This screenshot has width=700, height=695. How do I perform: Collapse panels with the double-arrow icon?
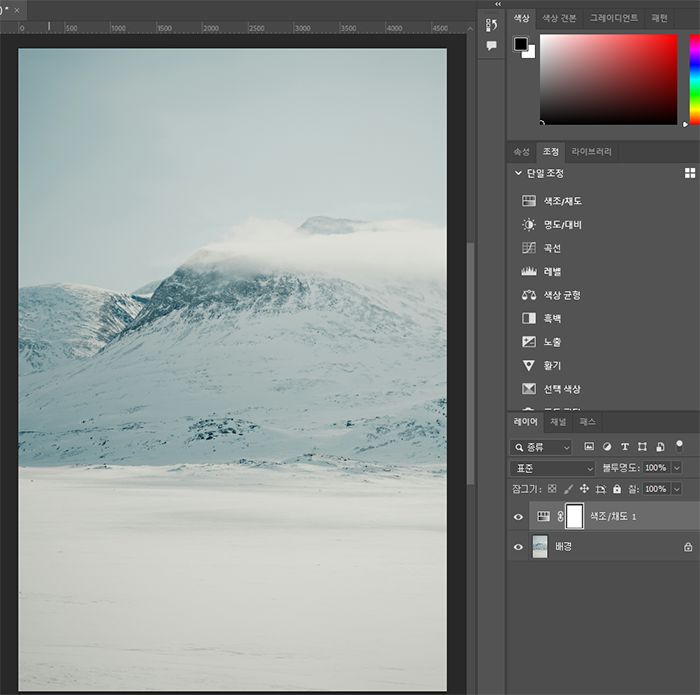click(498, 4)
